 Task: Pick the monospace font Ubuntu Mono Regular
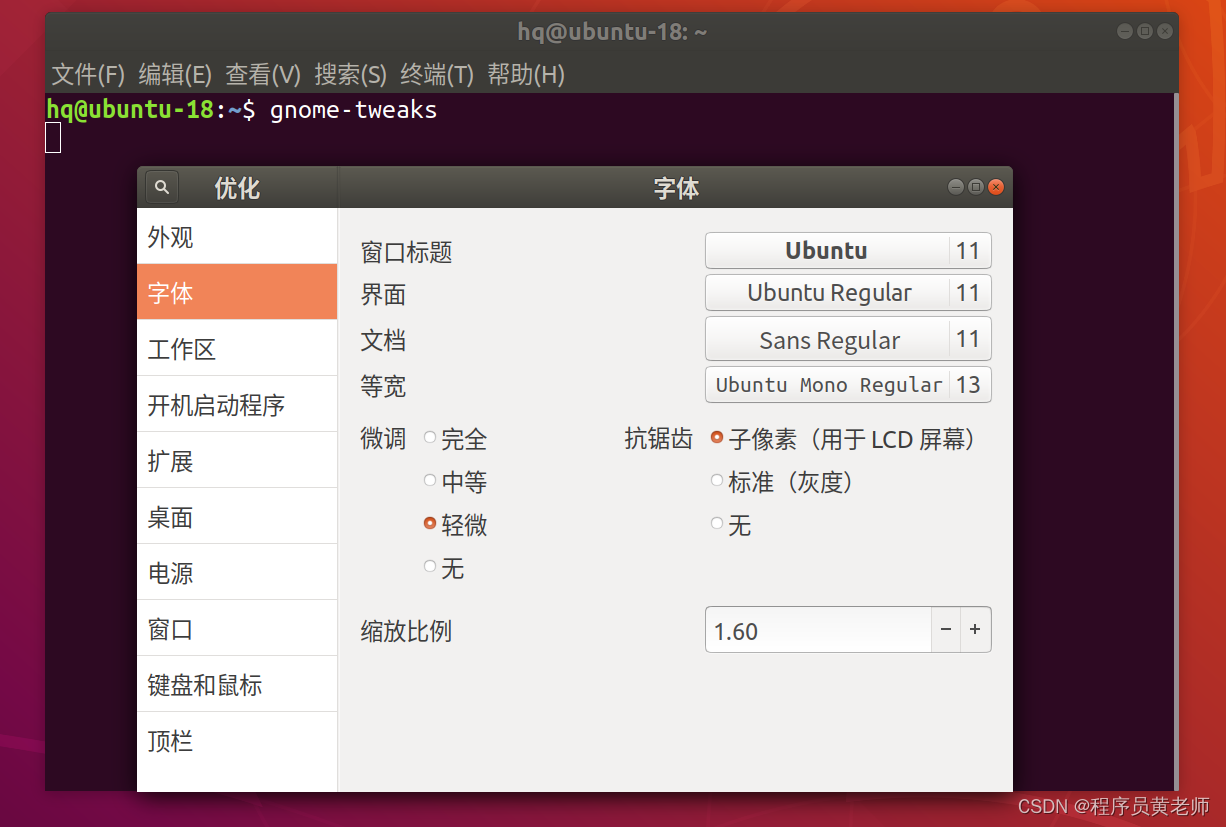coord(848,385)
